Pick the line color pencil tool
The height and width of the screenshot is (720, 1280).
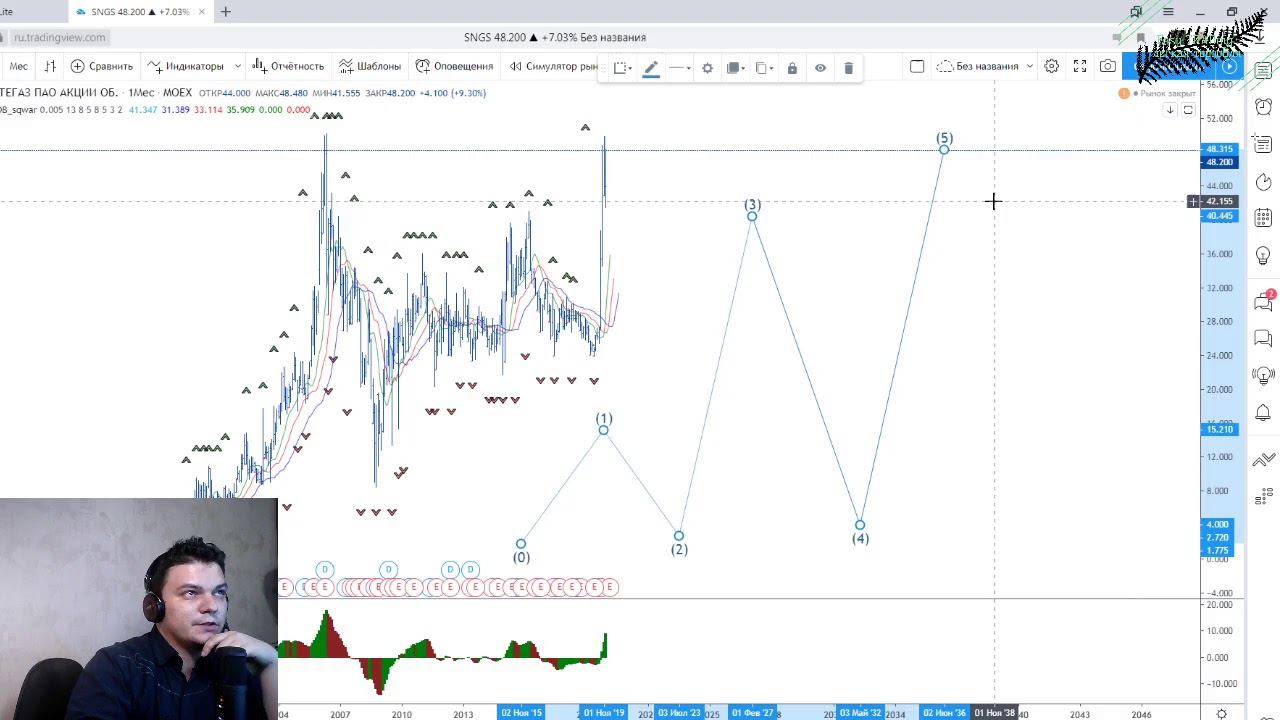click(651, 68)
